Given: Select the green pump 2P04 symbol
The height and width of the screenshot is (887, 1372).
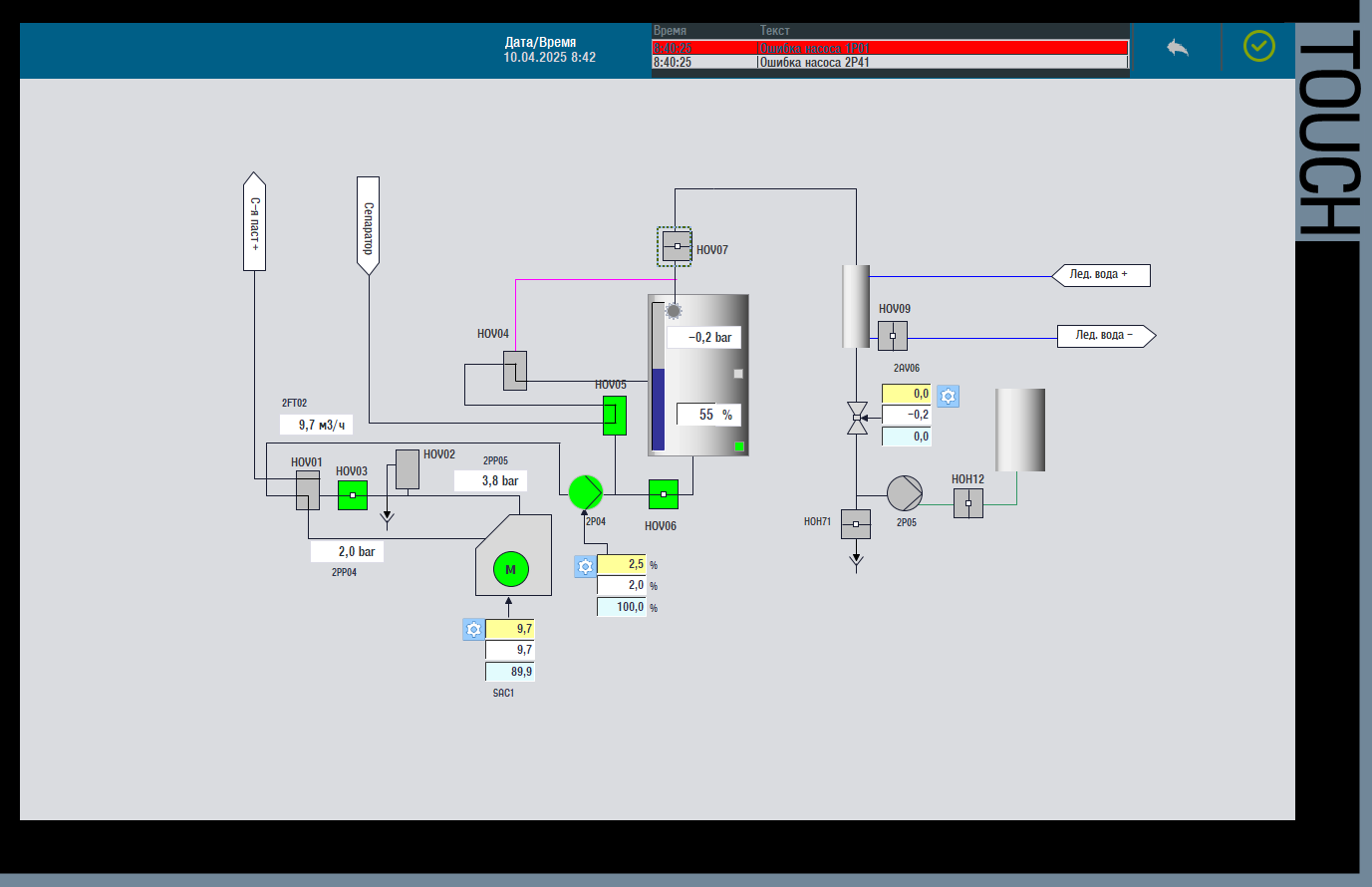Looking at the screenshot, I should tap(586, 491).
